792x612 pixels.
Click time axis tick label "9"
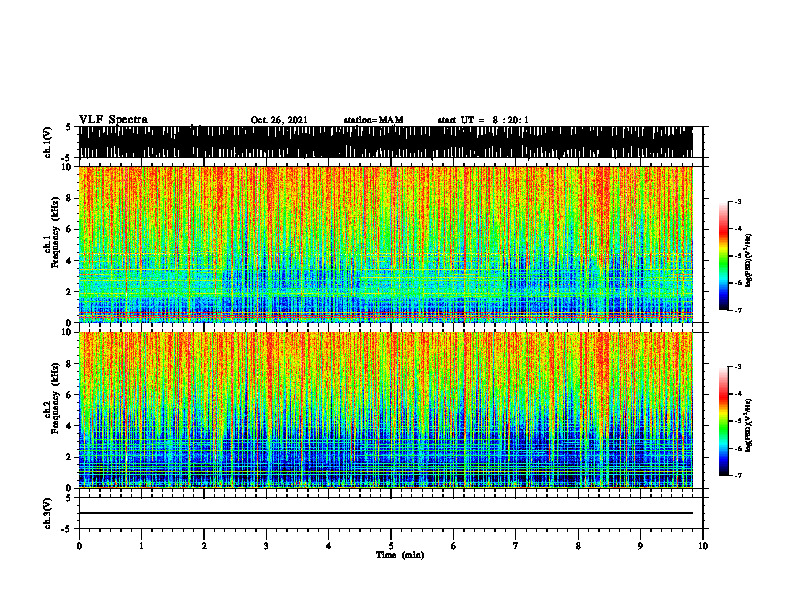[640, 546]
